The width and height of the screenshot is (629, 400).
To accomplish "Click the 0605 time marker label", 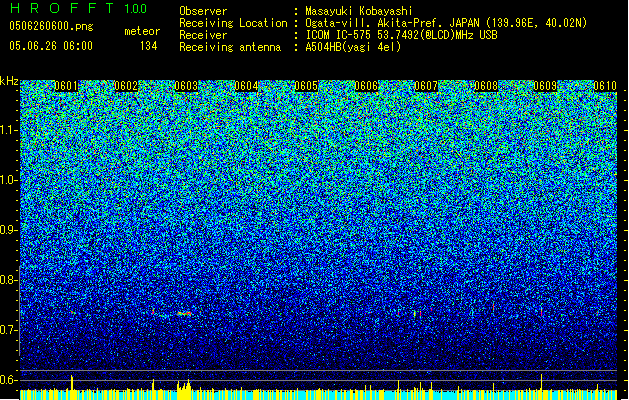I will click(306, 86).
